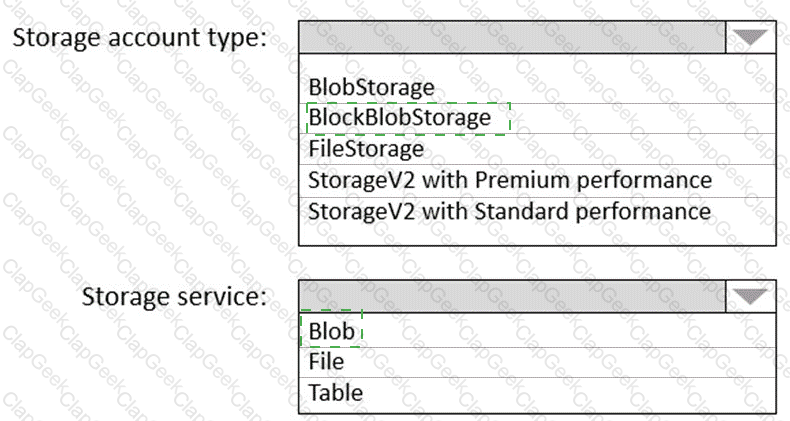790x421 pixels.
Task: Choose BlockBlobStorage from the account type list
Action: pyautogui.click(x=400, y=118)
